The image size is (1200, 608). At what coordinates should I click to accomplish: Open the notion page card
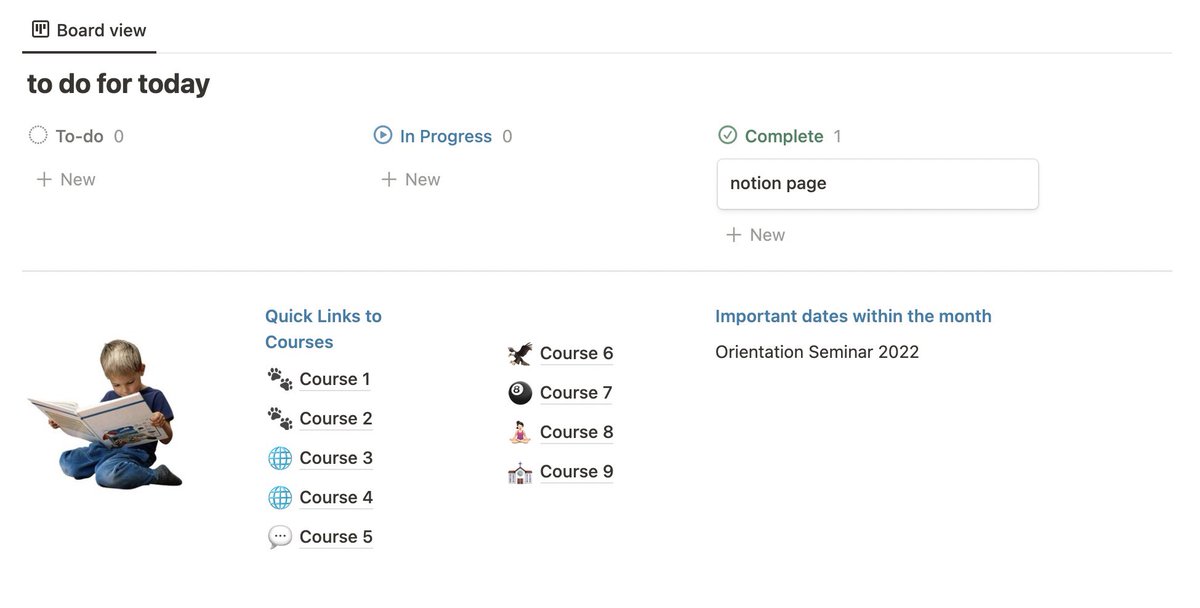pyautogui.click(x=878, y=184)
